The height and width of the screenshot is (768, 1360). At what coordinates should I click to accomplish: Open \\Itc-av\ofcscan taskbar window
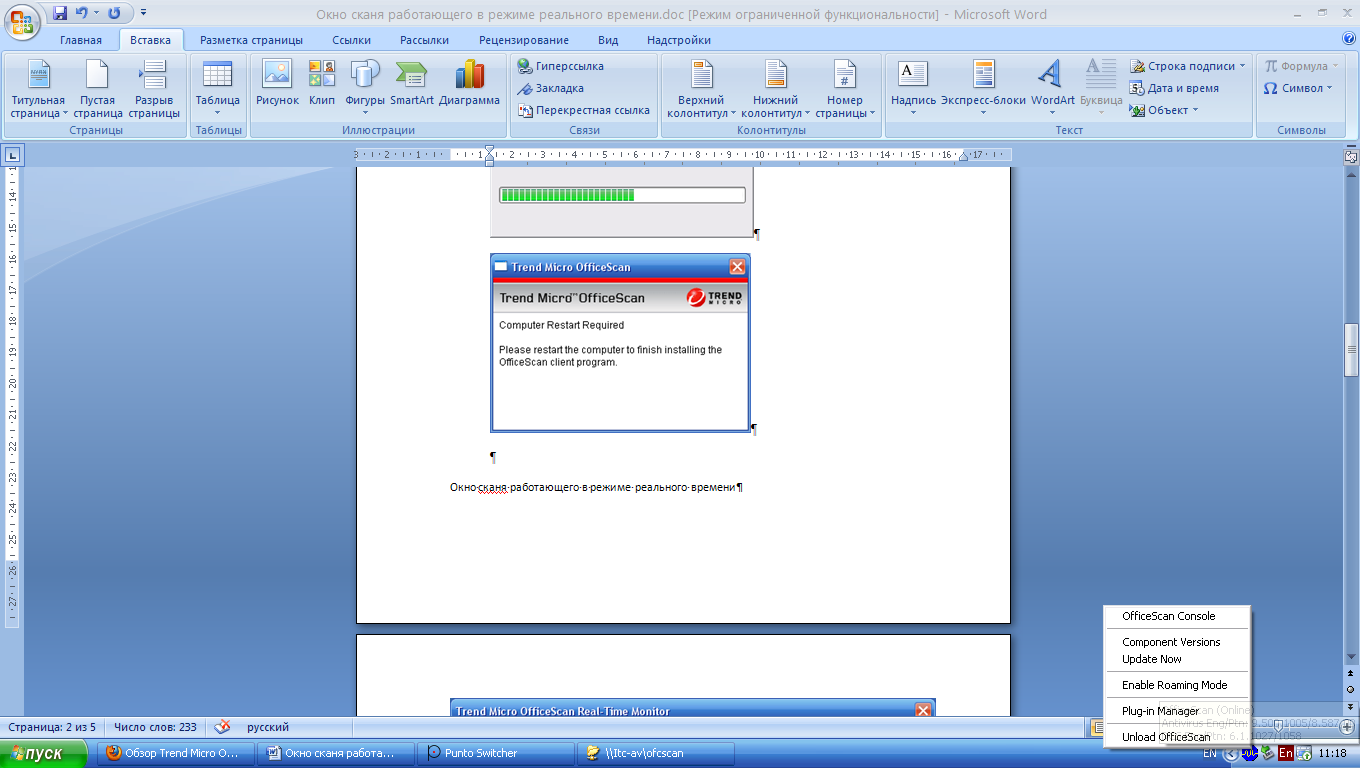[656, 753]
